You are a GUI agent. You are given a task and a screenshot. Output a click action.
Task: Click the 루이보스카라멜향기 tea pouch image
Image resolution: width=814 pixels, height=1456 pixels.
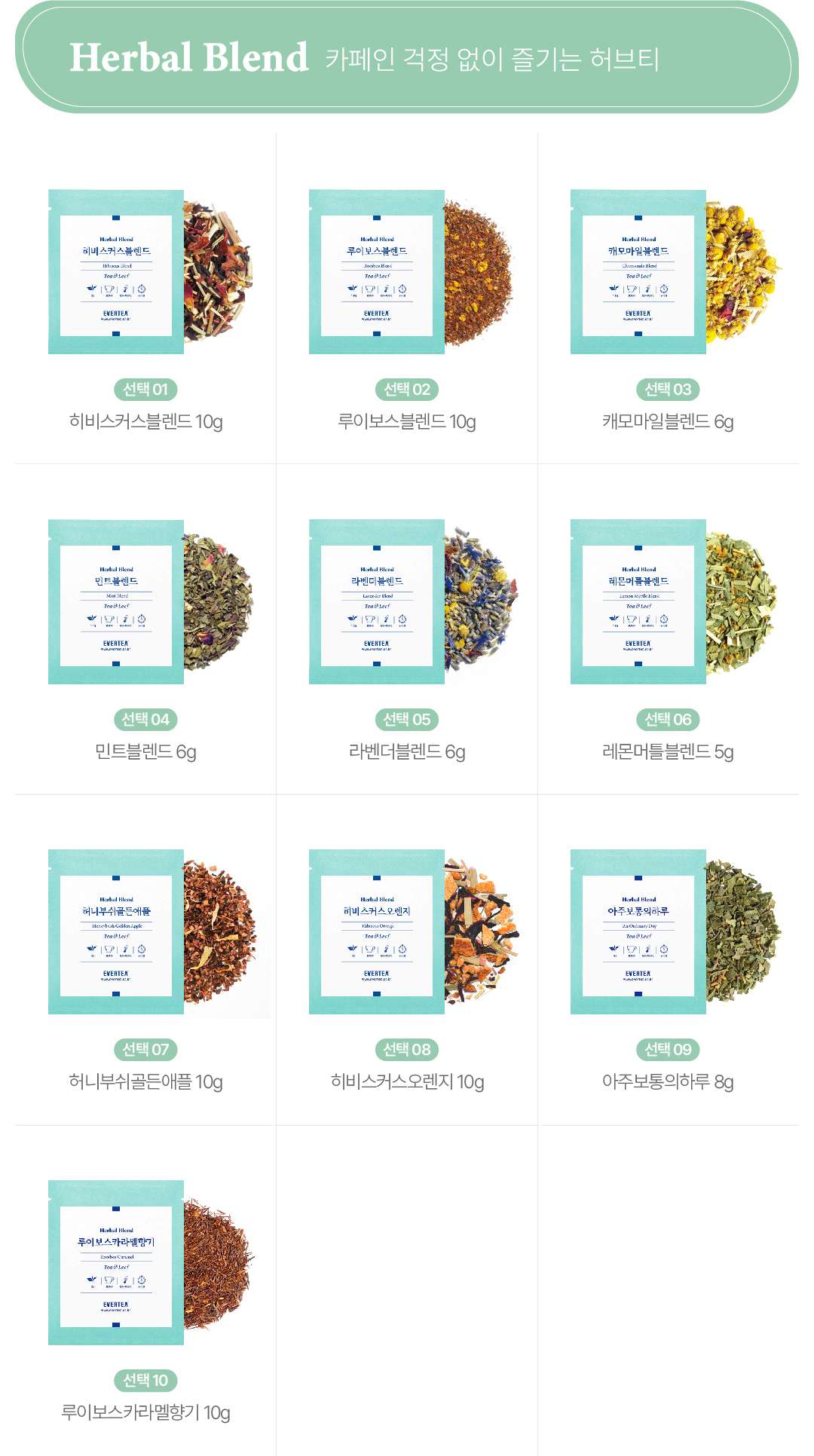[116, 1263]
